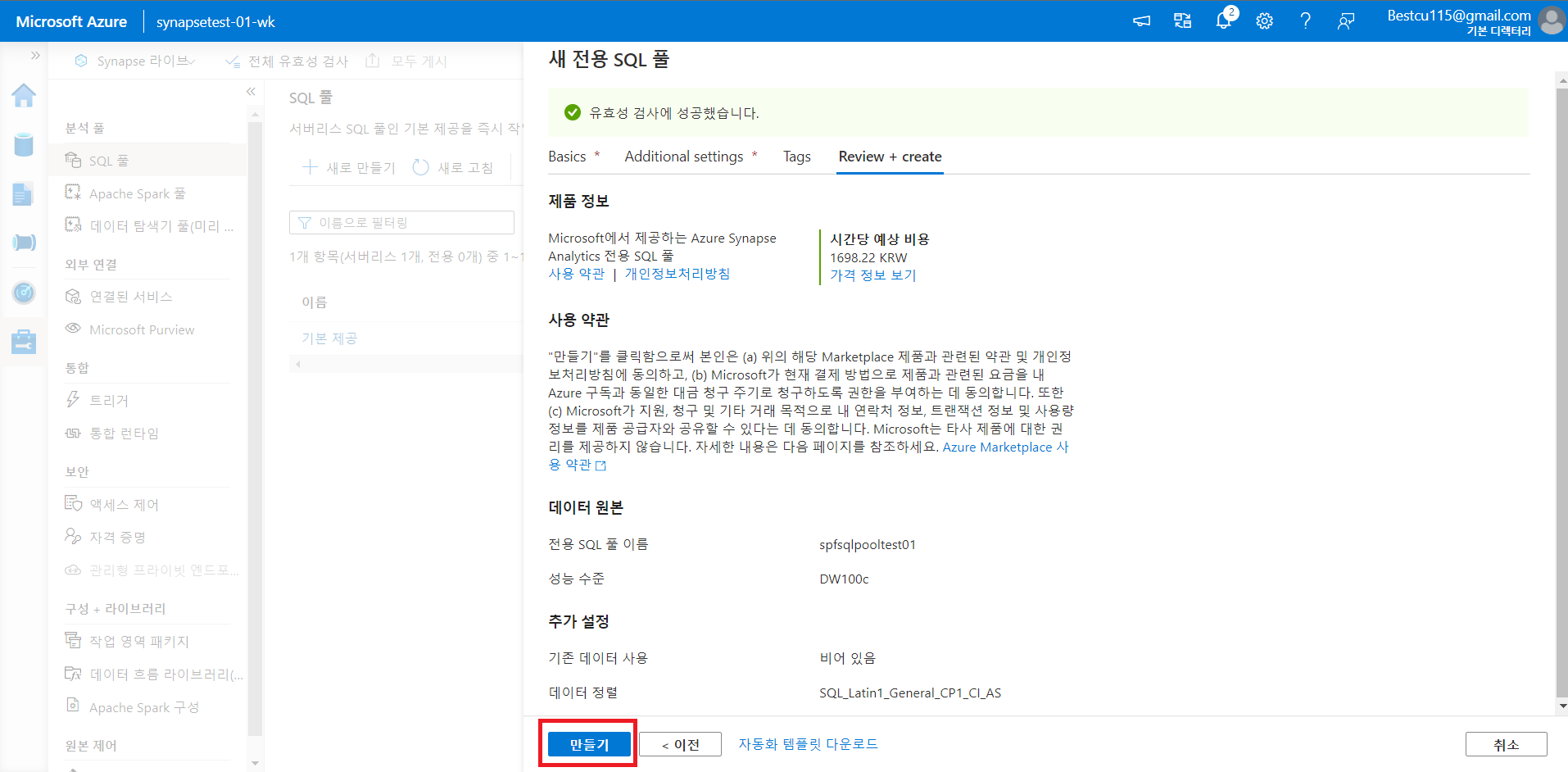Open the Monitor hub gauge icon
The width and height of the screenshot is (1568, 772).
24,292
